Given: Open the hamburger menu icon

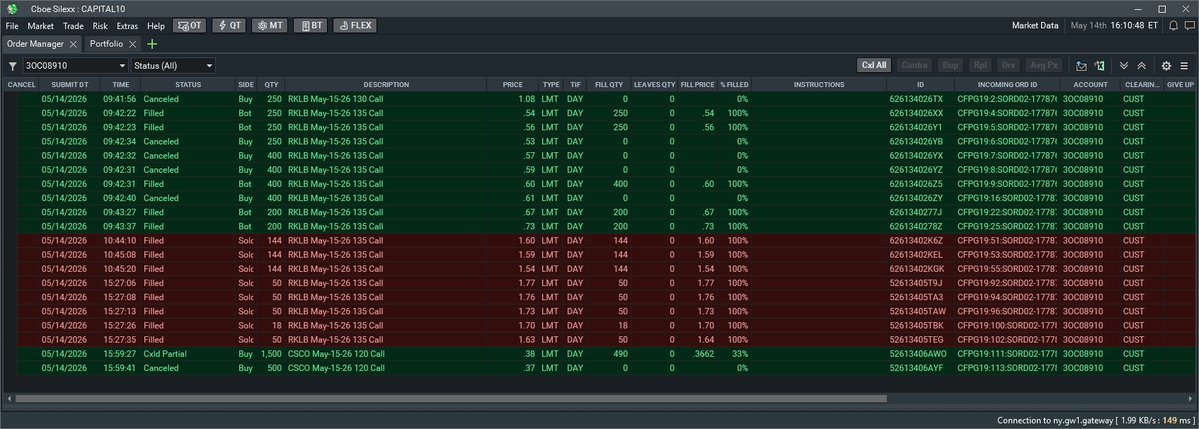Looking at the screenshot, I should coord(1183,66).
